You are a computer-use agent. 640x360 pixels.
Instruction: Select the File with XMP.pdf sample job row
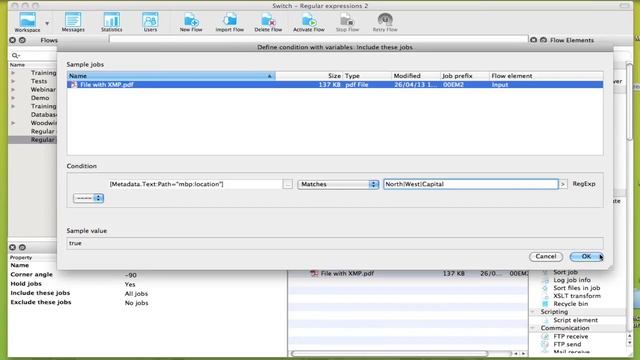pyautogui.click(x=335, y=84)
